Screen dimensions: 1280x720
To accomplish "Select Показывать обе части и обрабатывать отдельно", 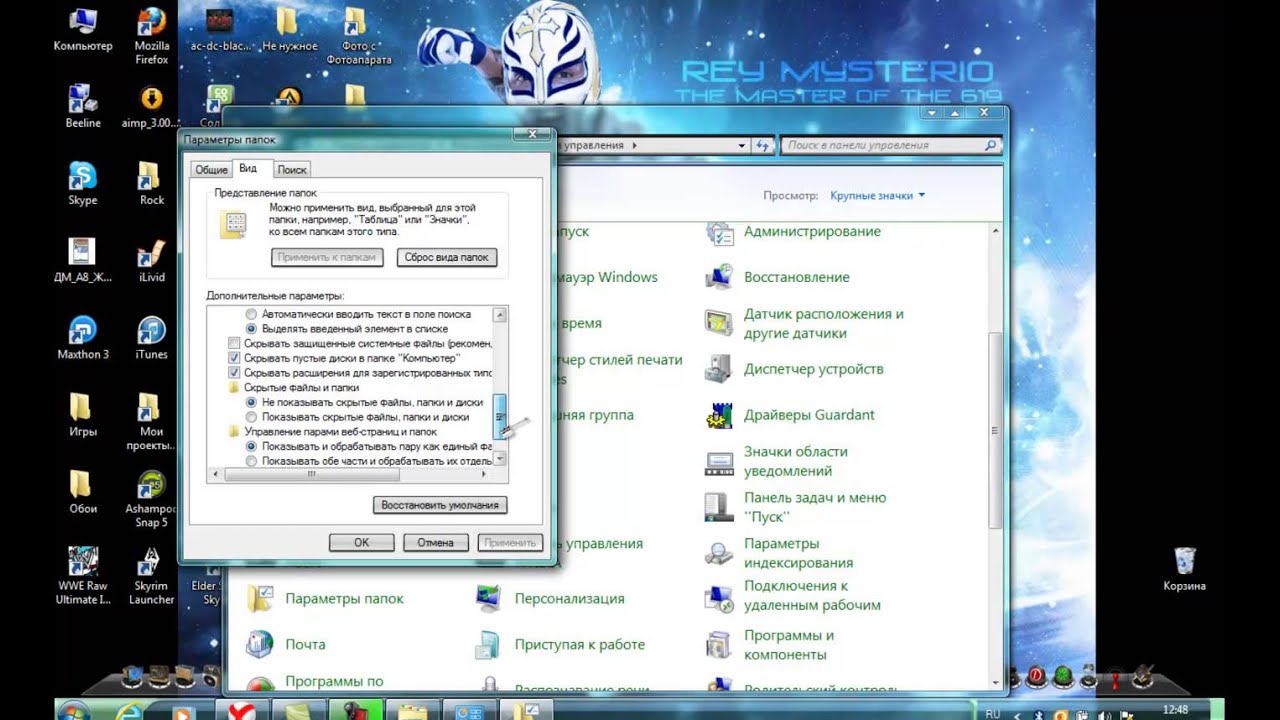I will [x=251, y=461].
